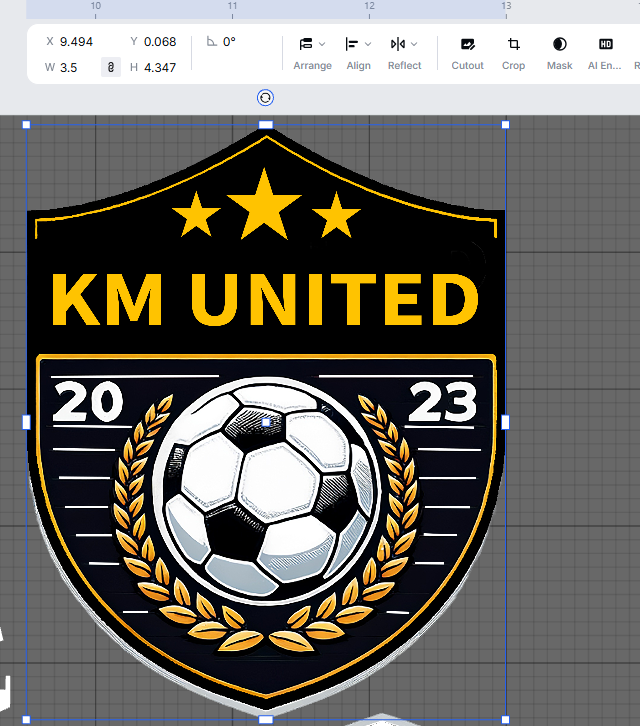The image size is (640, 726).
Task: Click the Cutout label text
Action: (467, 66)
